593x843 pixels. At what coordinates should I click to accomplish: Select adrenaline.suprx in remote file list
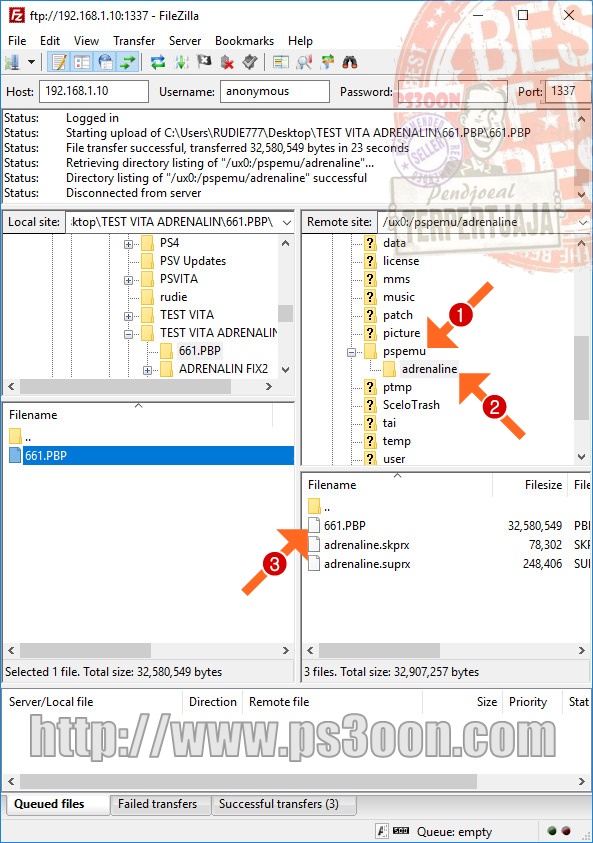coord(367,563)
